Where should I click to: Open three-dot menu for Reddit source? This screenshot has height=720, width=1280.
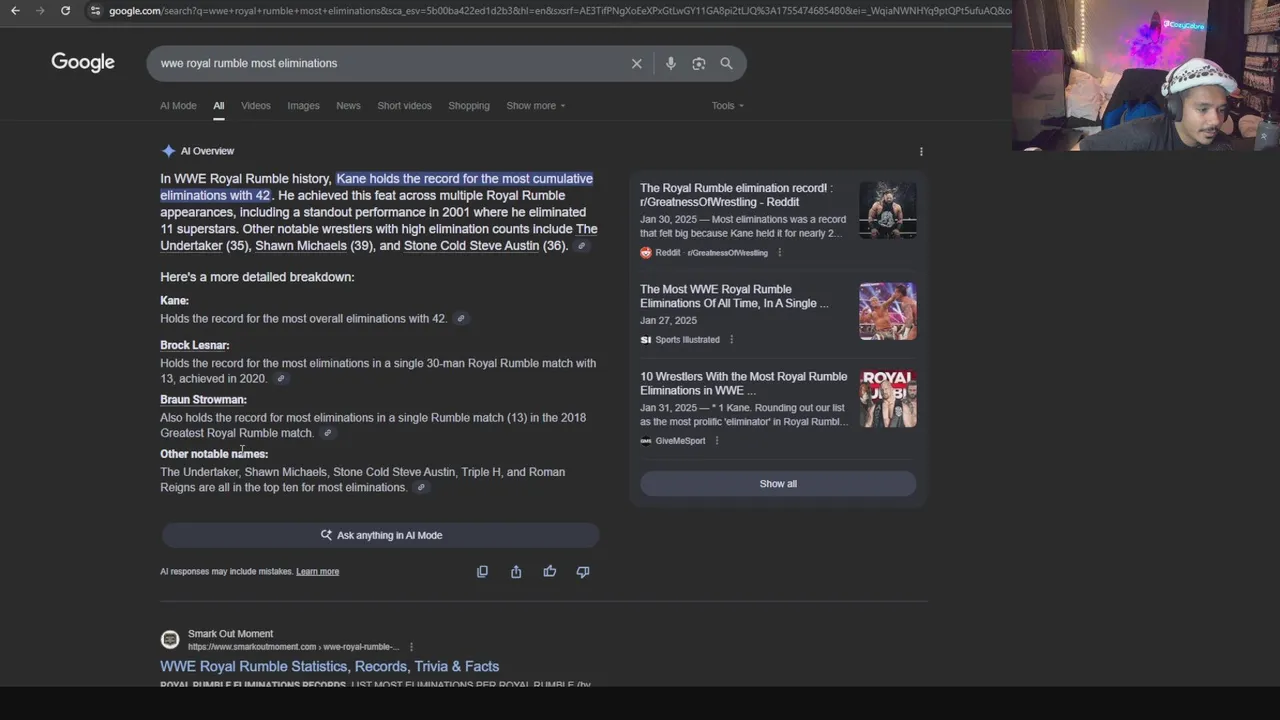tap(779, 253)
